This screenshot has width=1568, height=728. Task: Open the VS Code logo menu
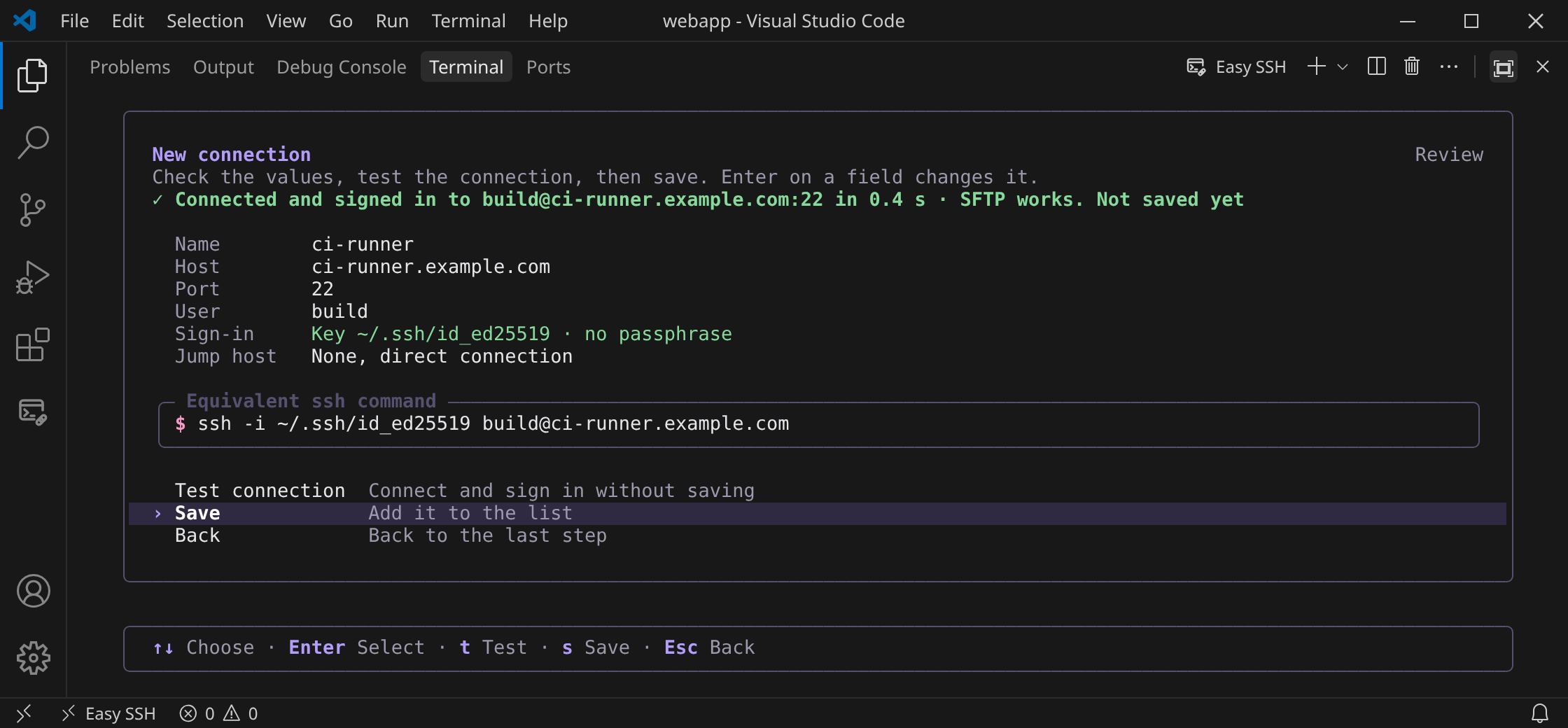25,20
